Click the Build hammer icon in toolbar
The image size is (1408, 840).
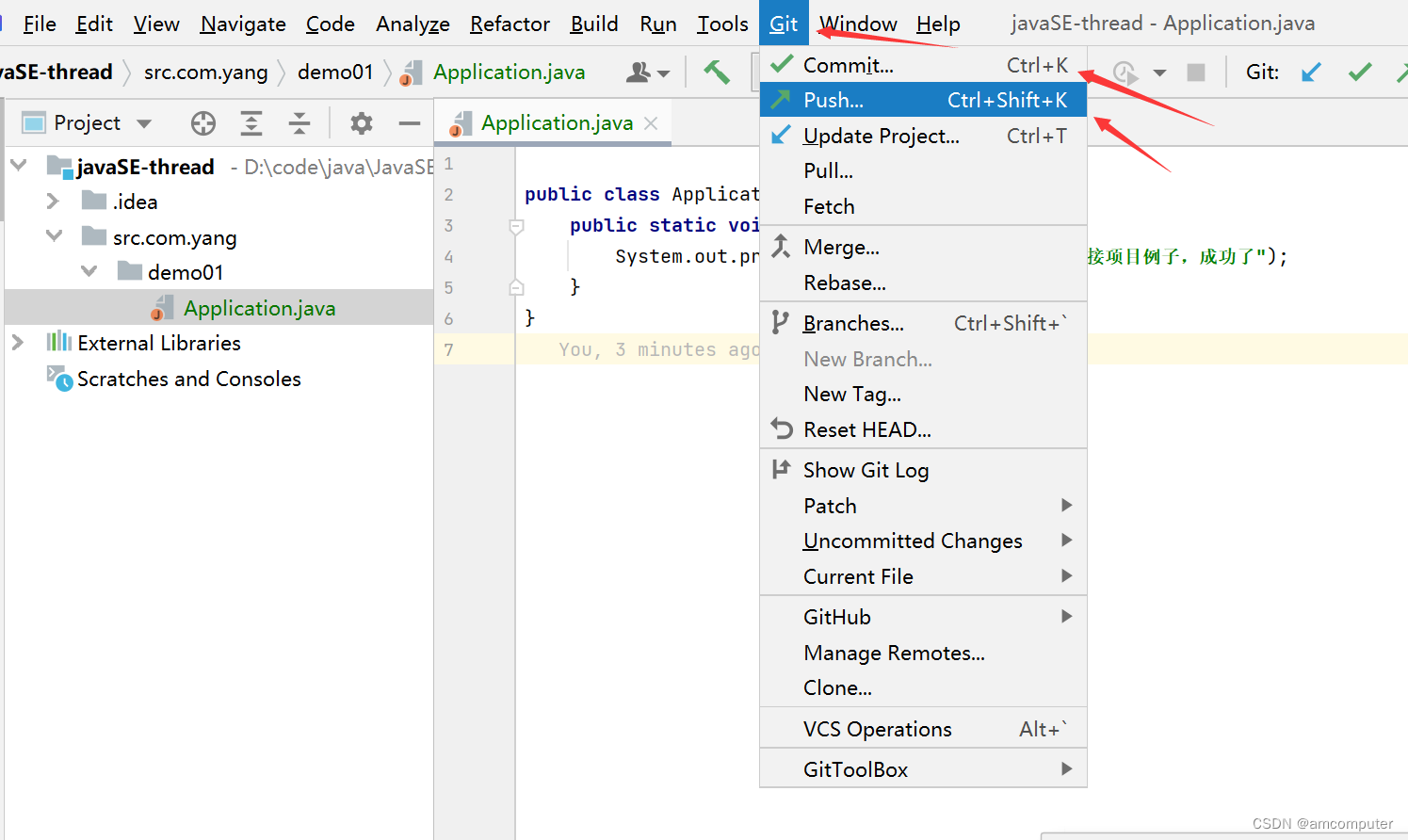click(717, 72)
